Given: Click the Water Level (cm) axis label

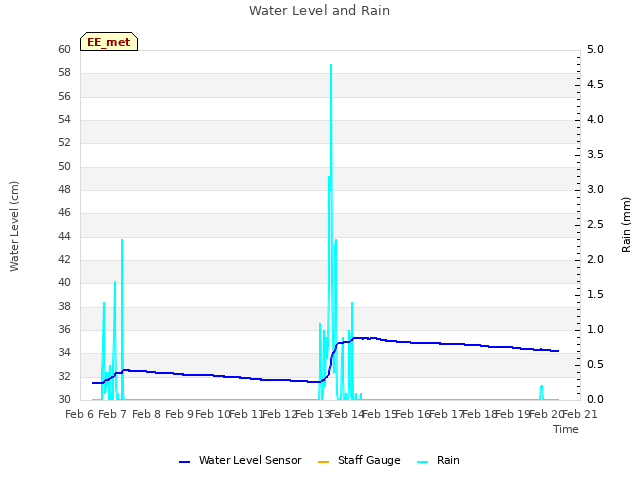Looking at the screenshot, I should pos(14,226).
